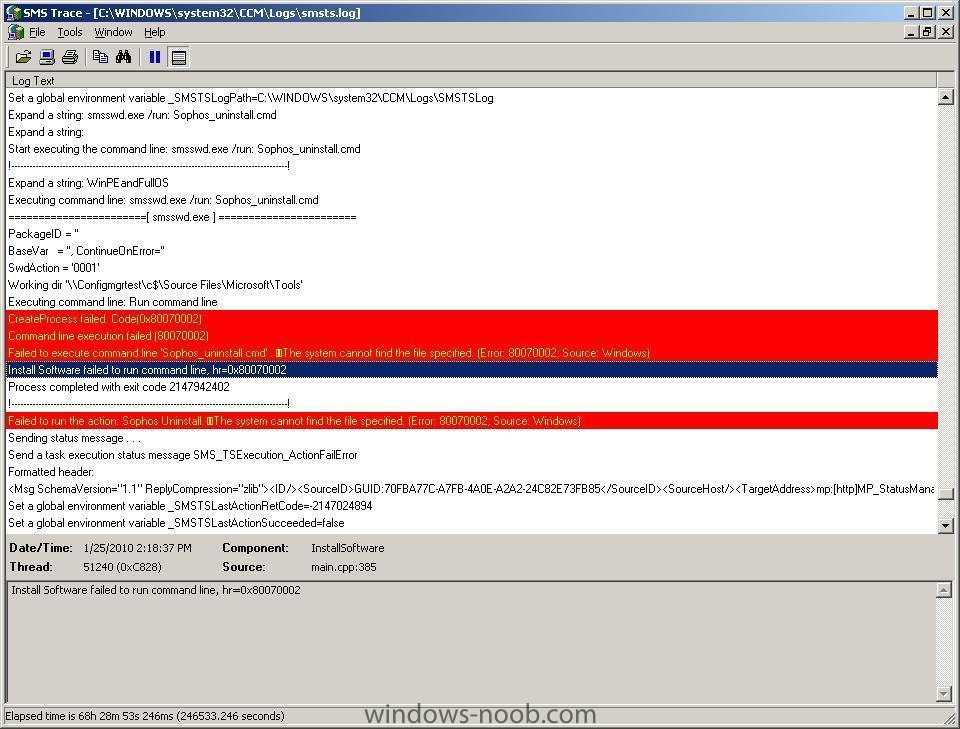Restore the inner document window

tap(928, 32)
